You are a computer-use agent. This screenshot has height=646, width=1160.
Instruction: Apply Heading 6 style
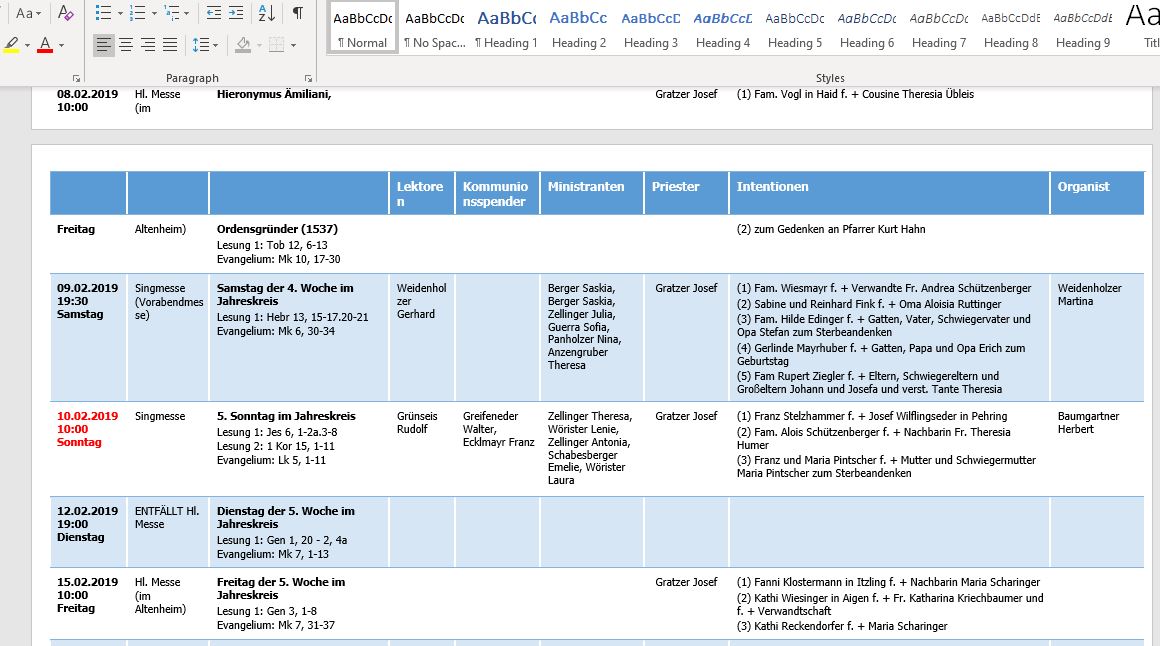click(x=866, y=27)
